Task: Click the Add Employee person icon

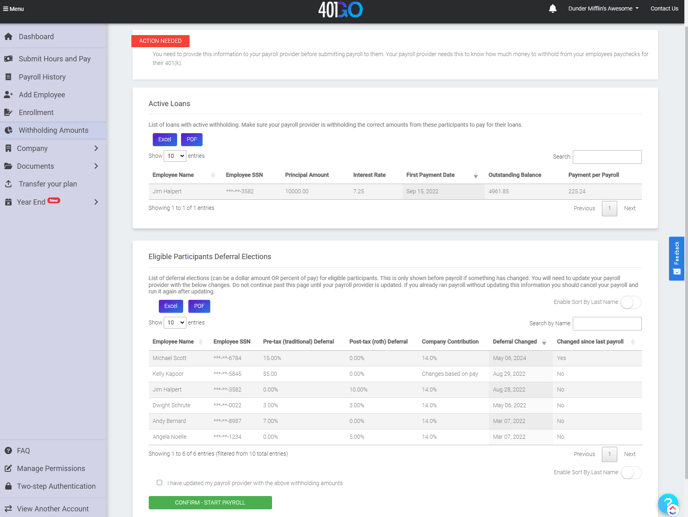Action: tap(9, 95)
